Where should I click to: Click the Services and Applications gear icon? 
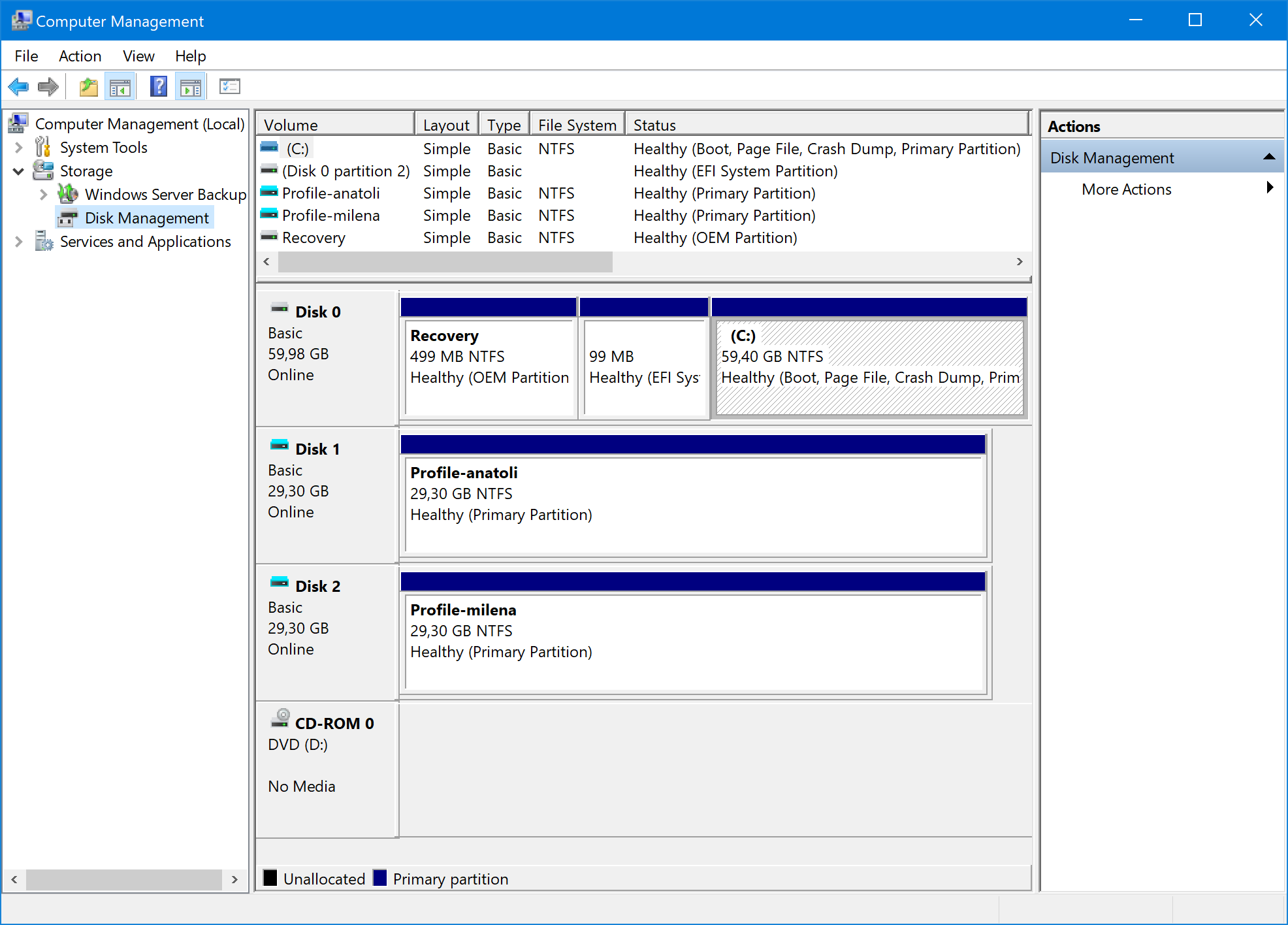click(x=43, y=241)
